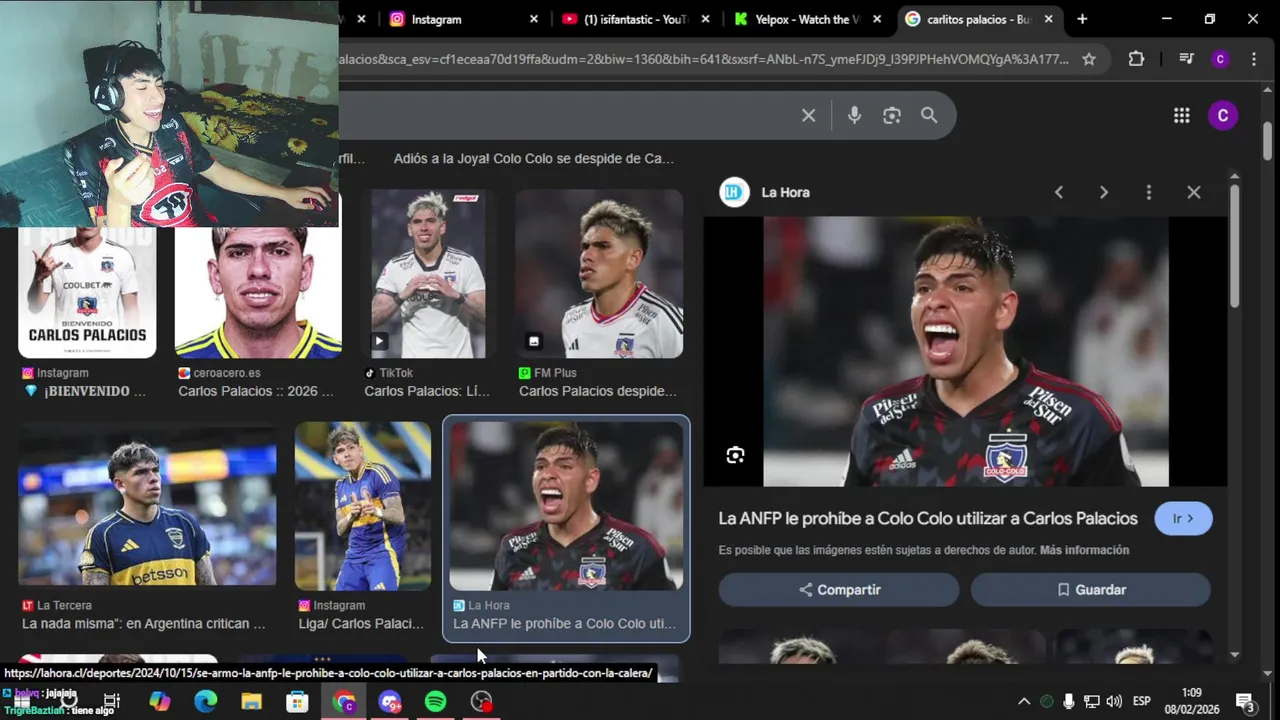Open the La Hora source name in panel
Viewport: 1280px width, 720px height.
pyautogui.click(x=785, y=192)
